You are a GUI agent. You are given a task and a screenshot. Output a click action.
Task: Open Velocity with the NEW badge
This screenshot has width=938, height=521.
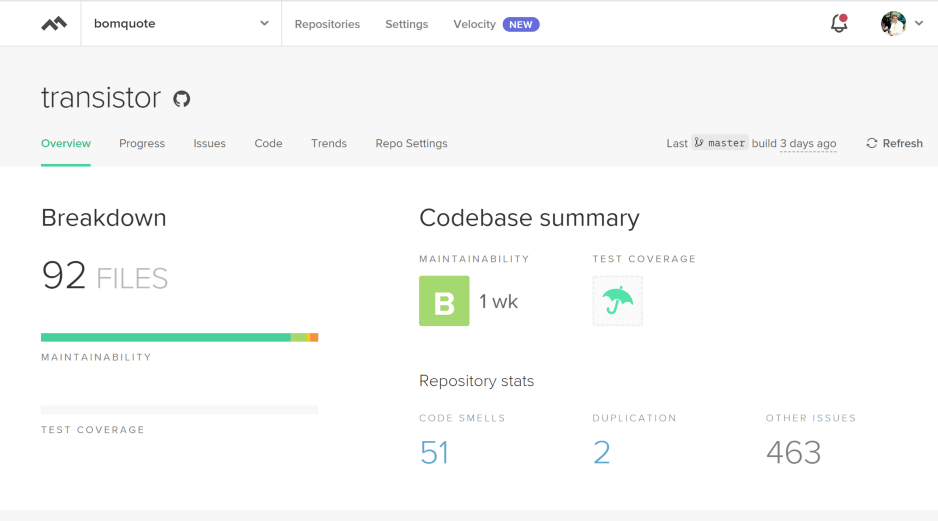pyautogui.click(x=496, y=25)
